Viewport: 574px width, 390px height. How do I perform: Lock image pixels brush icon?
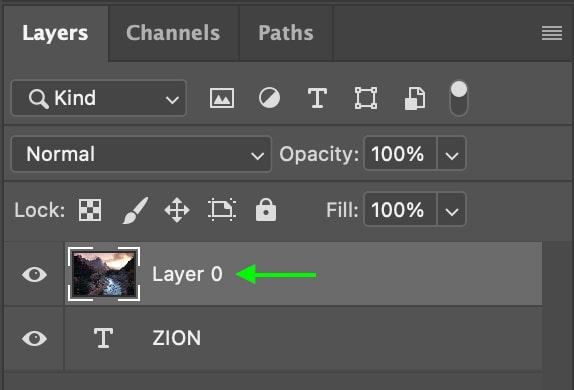(135, 210)
